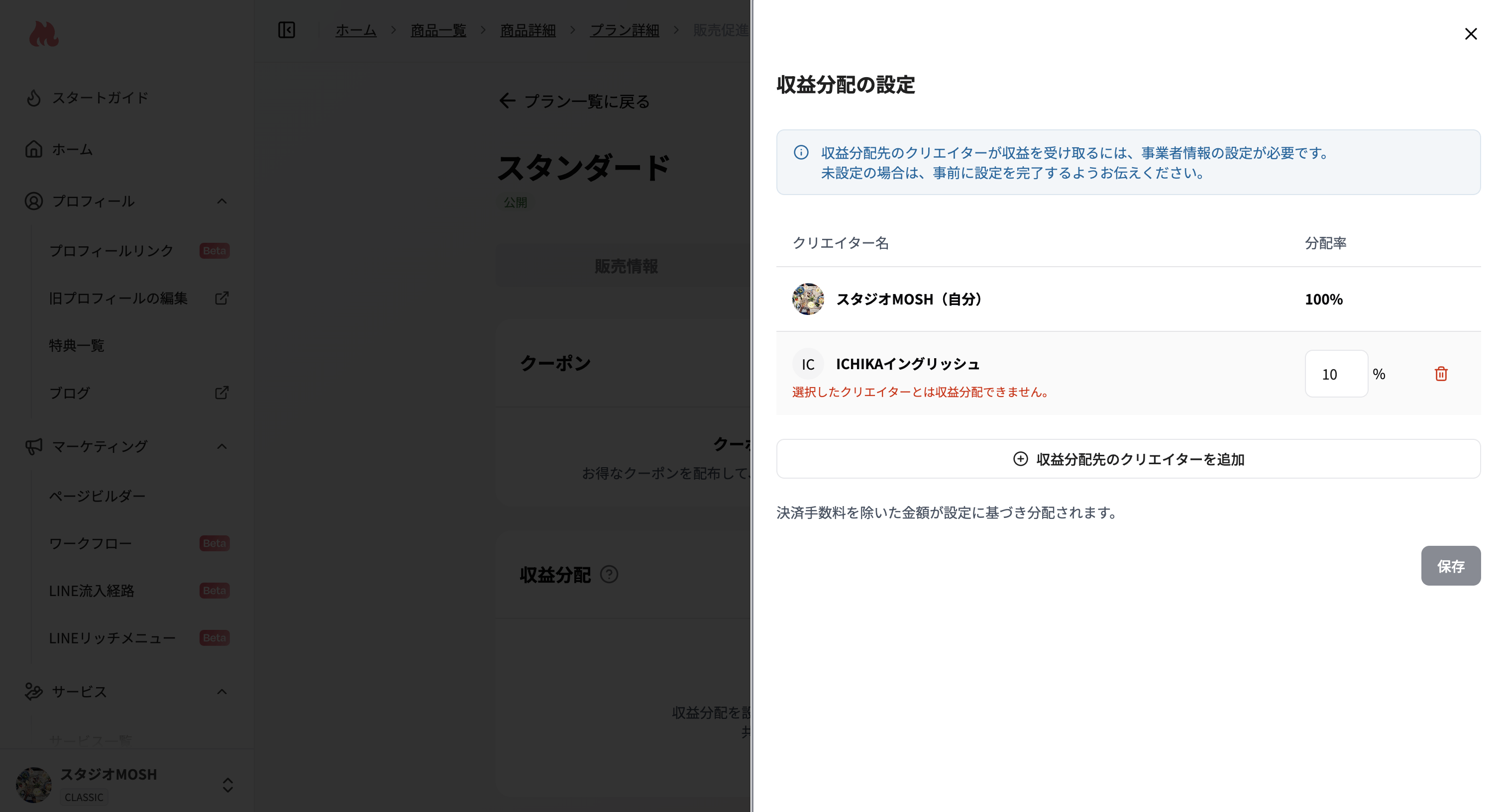This screenshot has height=812, width=1502.
Task: Click the Beta badge next to LINEリッチメニュー
Action: click(214, 638)
